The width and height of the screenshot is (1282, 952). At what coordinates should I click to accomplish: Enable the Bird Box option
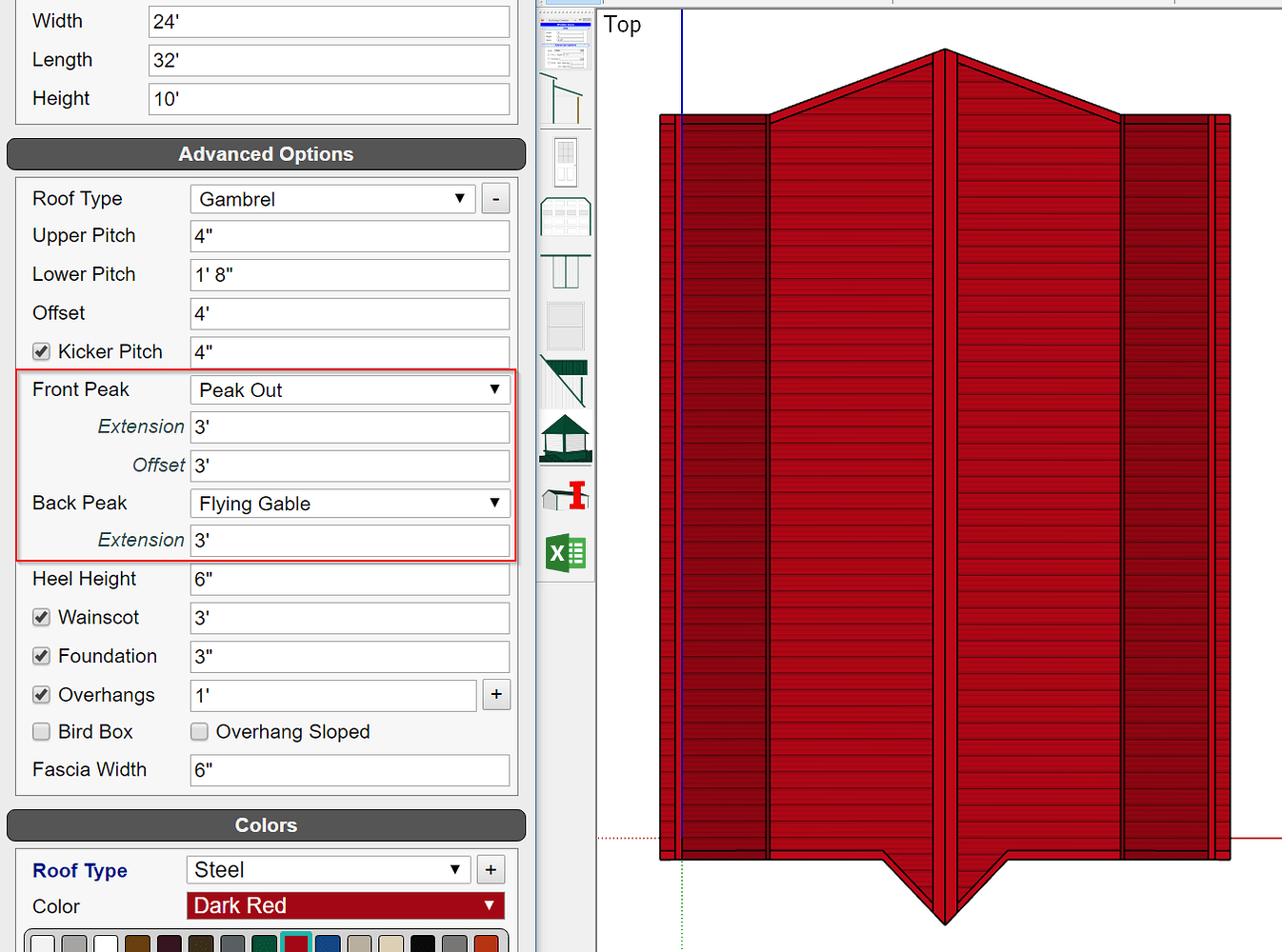[x=41, y=731]
